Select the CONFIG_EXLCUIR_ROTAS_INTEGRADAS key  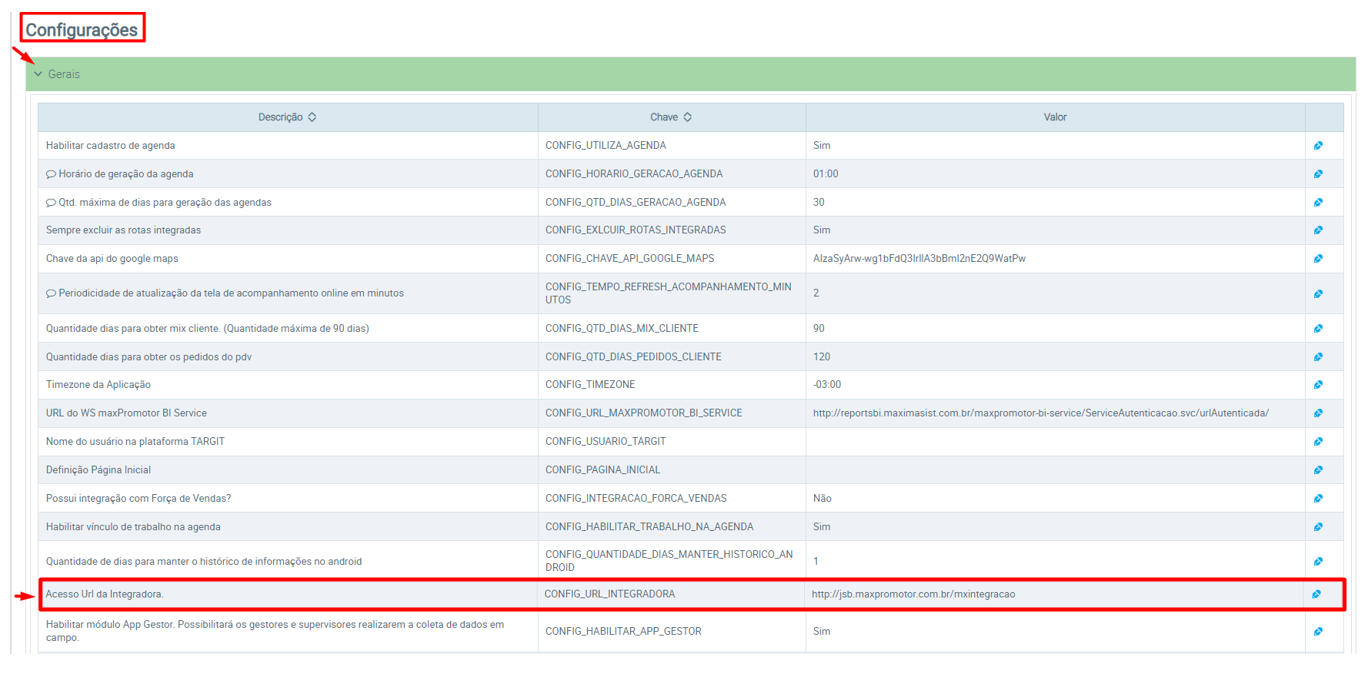click(635, 230)
